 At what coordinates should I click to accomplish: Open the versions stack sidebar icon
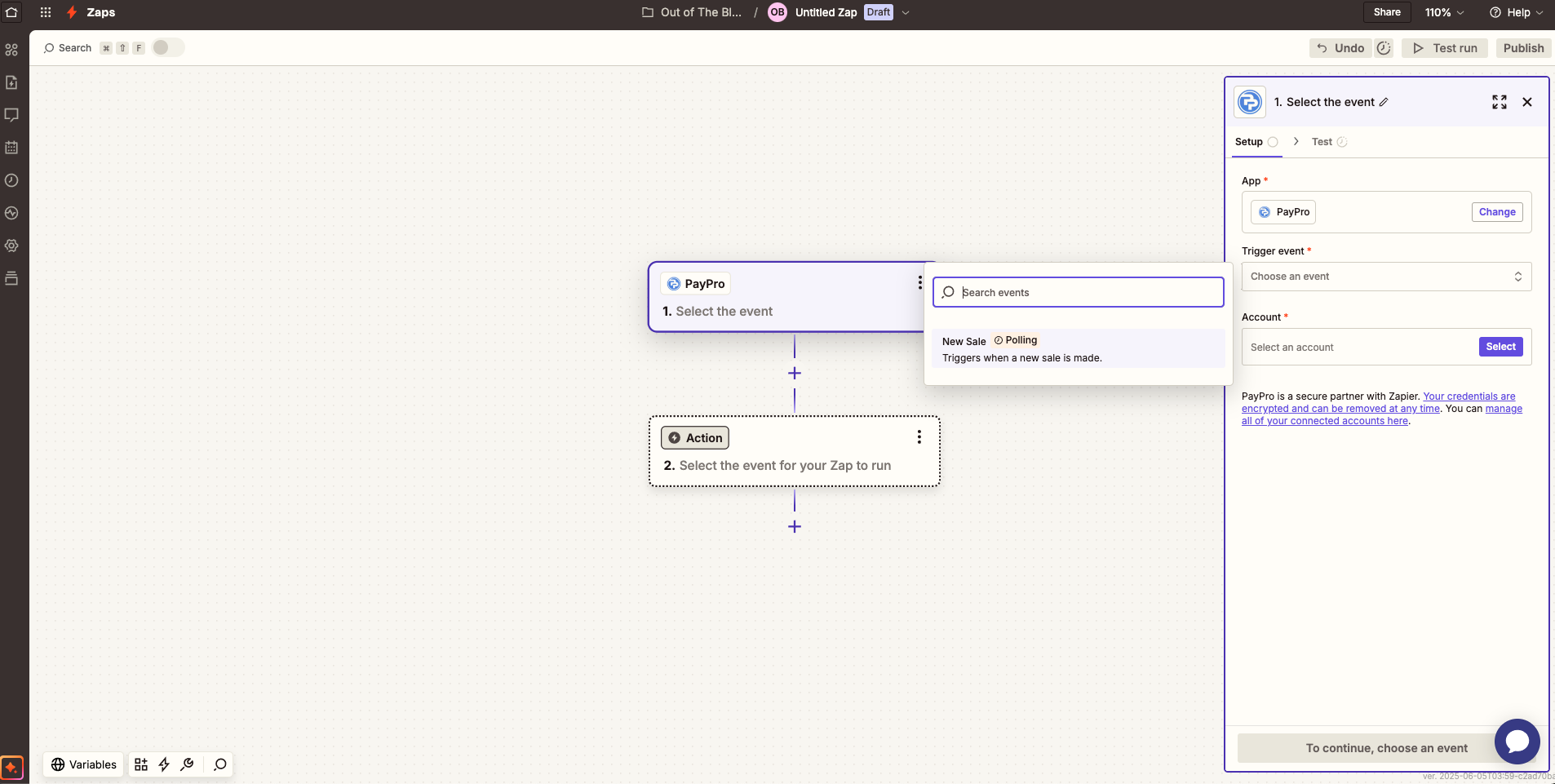click(11, 278)
